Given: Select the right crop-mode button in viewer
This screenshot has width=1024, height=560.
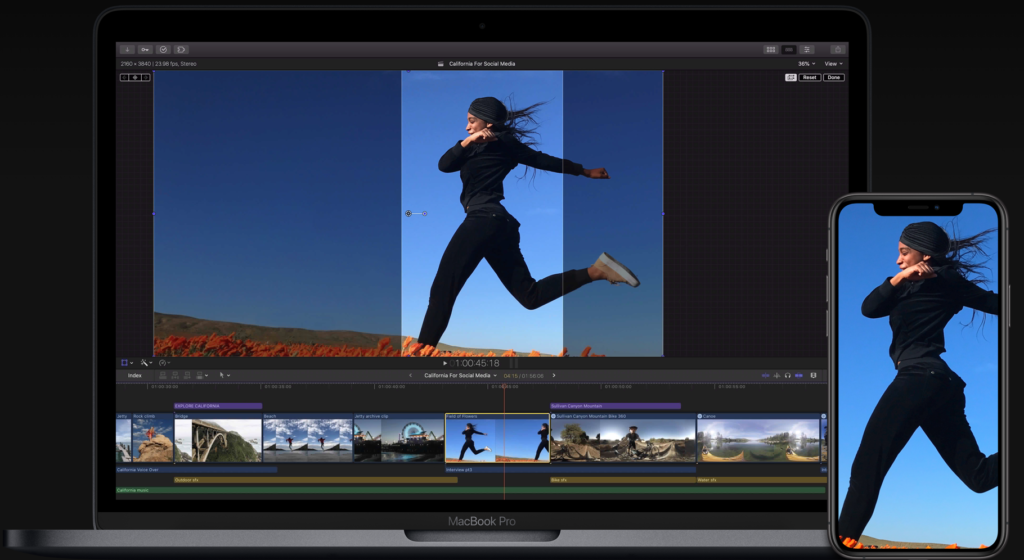Looking at the screenshot, I should 146,78.
